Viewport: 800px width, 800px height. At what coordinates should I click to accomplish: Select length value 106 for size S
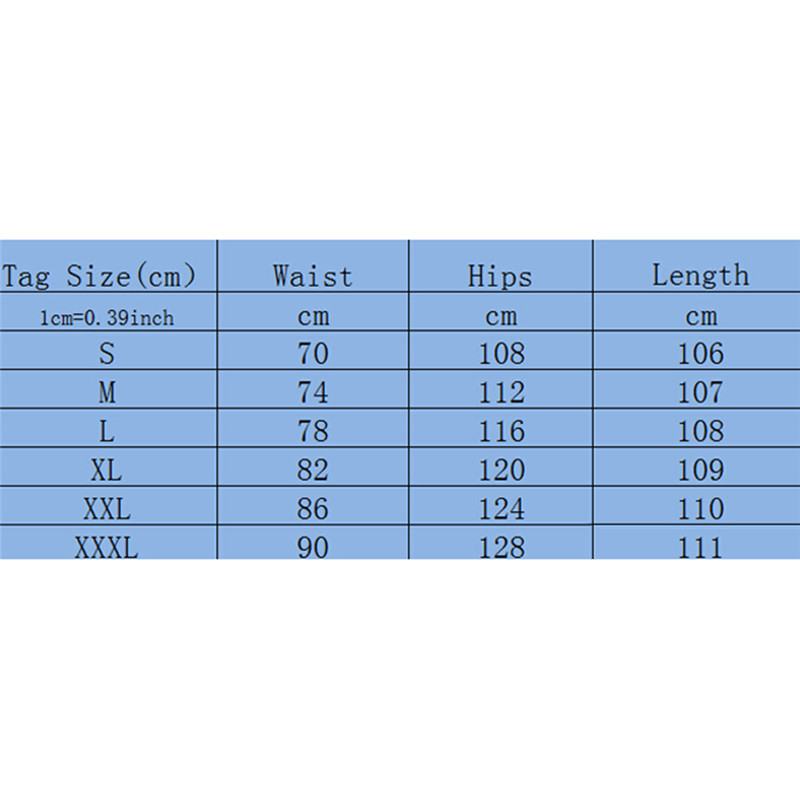(700, 353)
